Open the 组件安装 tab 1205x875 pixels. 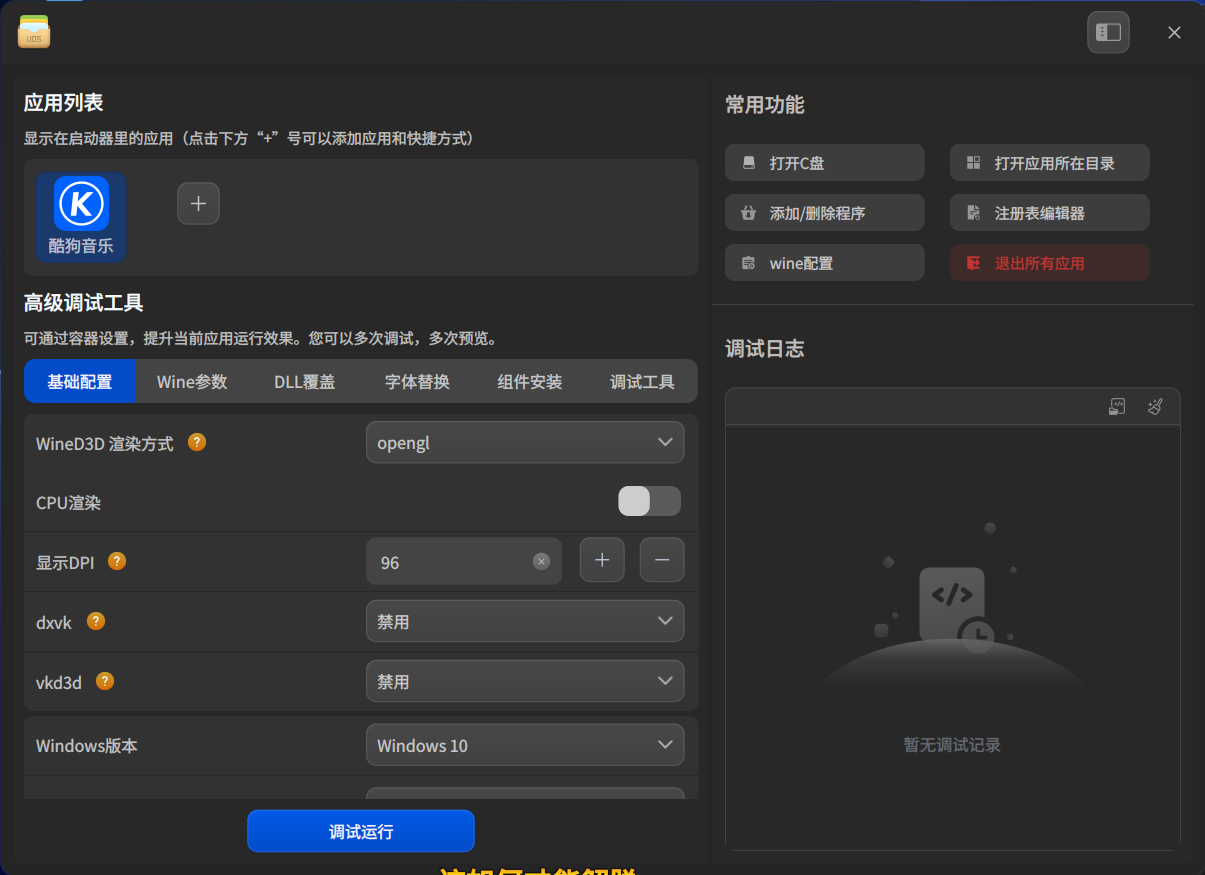point(530,381)
